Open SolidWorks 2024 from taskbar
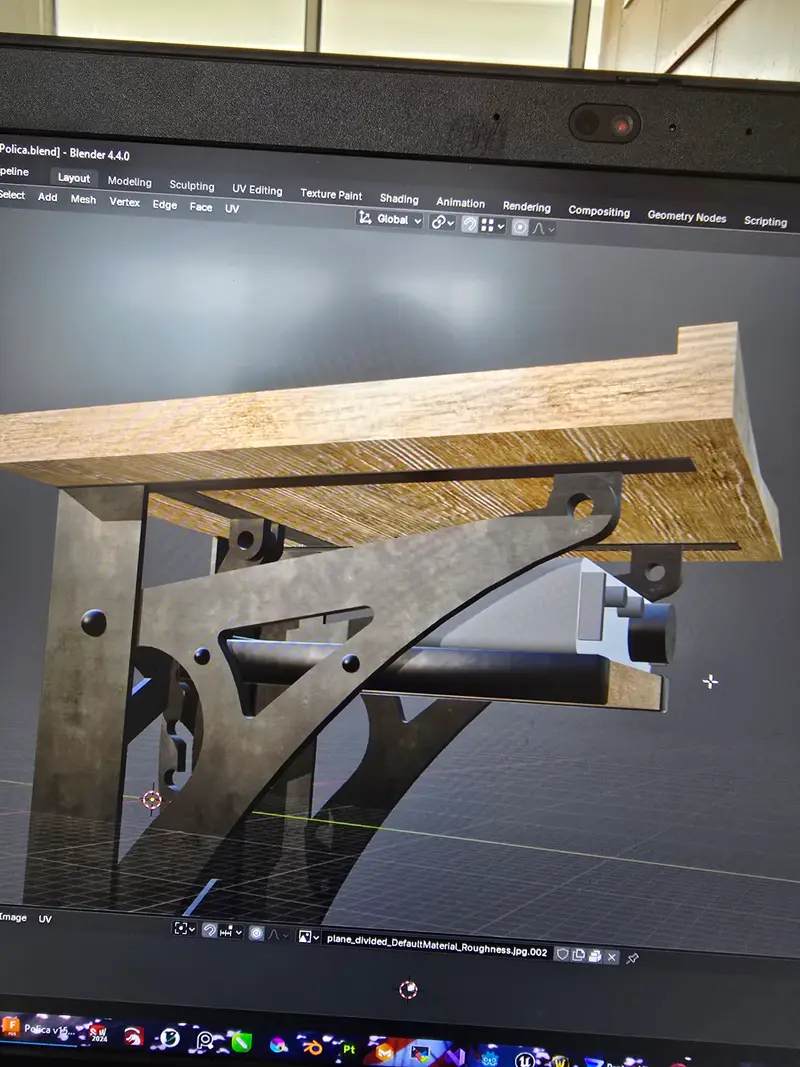 pyautogui.click(x=99, y=1034)
